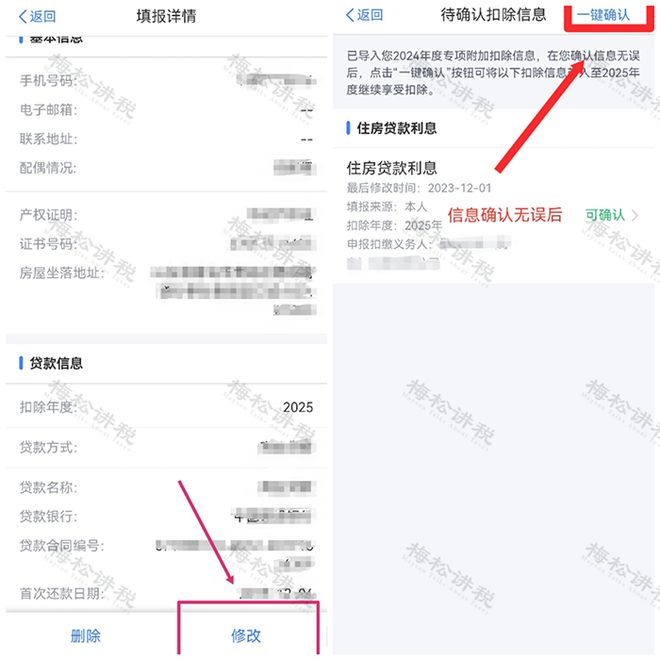
Task: Open the 可确认 status link
Action: [605, 215]
